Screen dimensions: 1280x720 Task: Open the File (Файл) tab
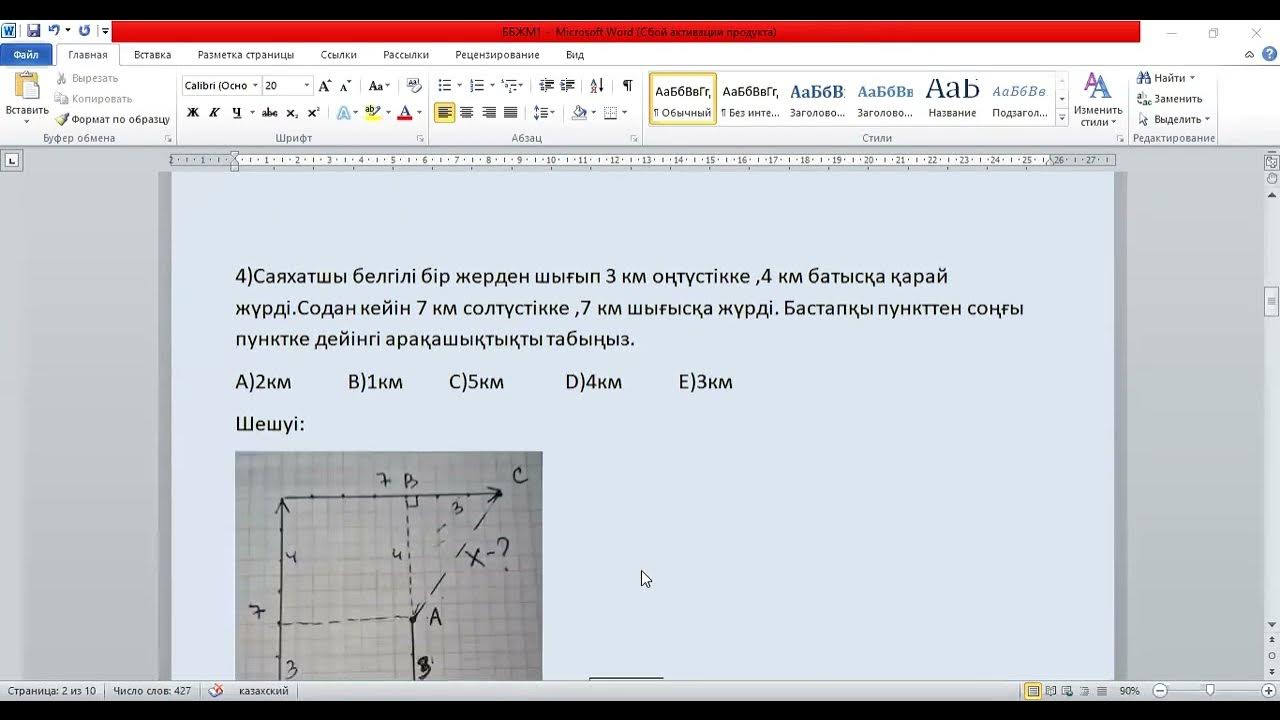[26, 55]
